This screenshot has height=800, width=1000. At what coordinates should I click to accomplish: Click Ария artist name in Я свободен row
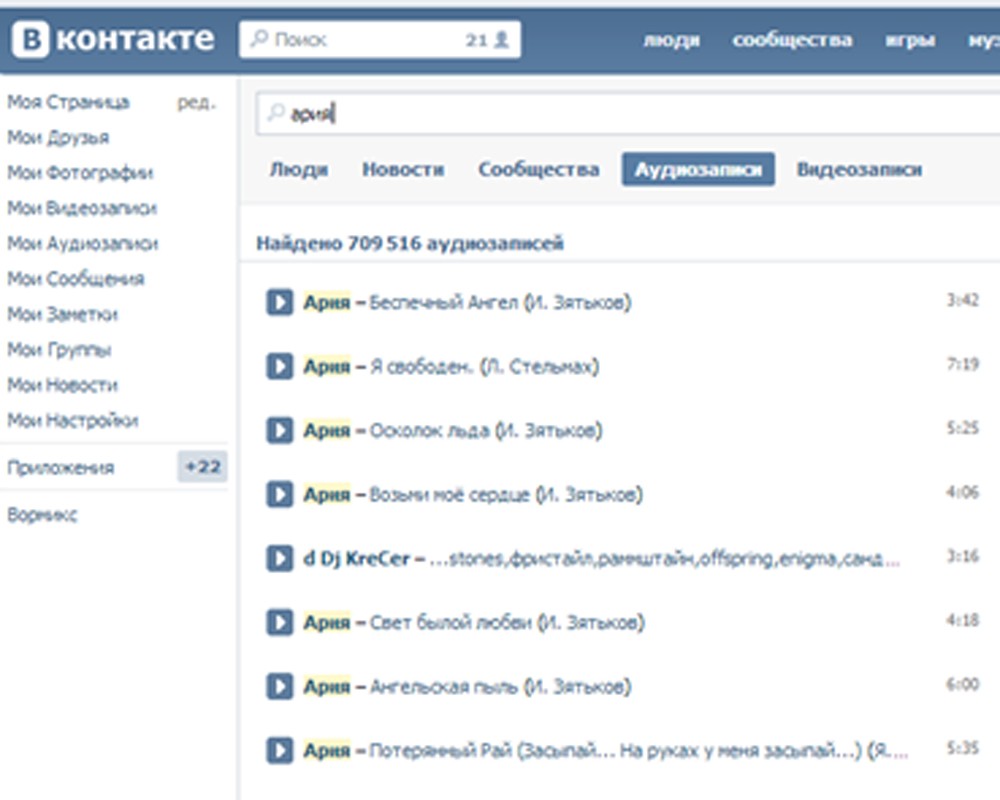point(327,366)
